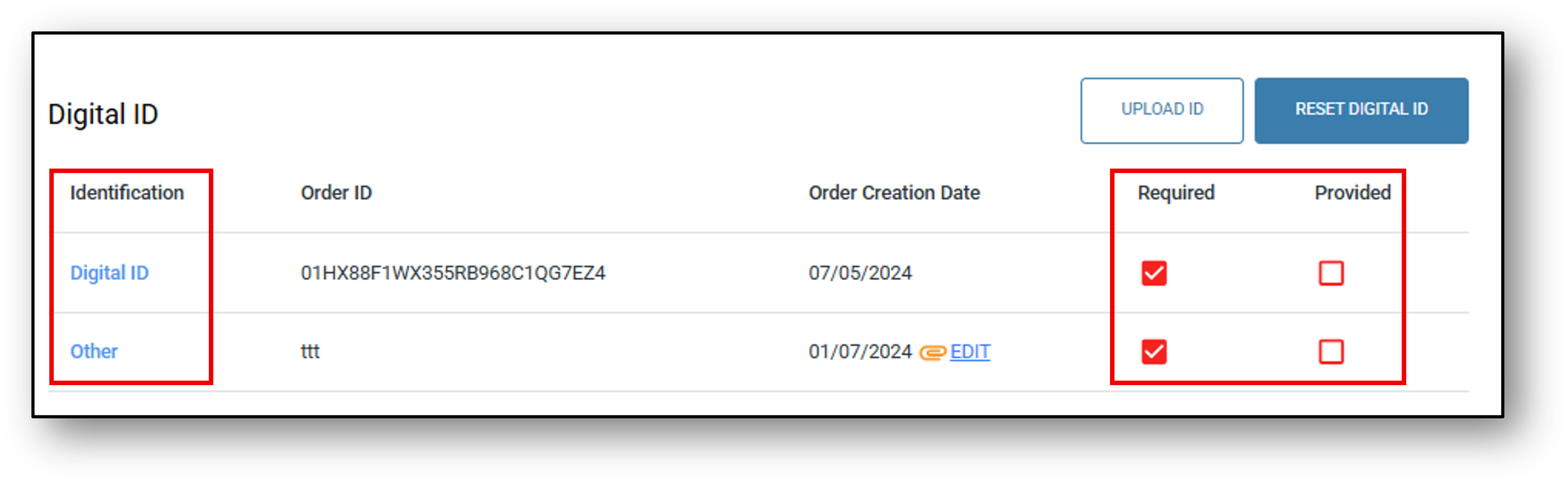
Task: Click the Identification column header
Action: pyautogui.click(x=127, y=193)
